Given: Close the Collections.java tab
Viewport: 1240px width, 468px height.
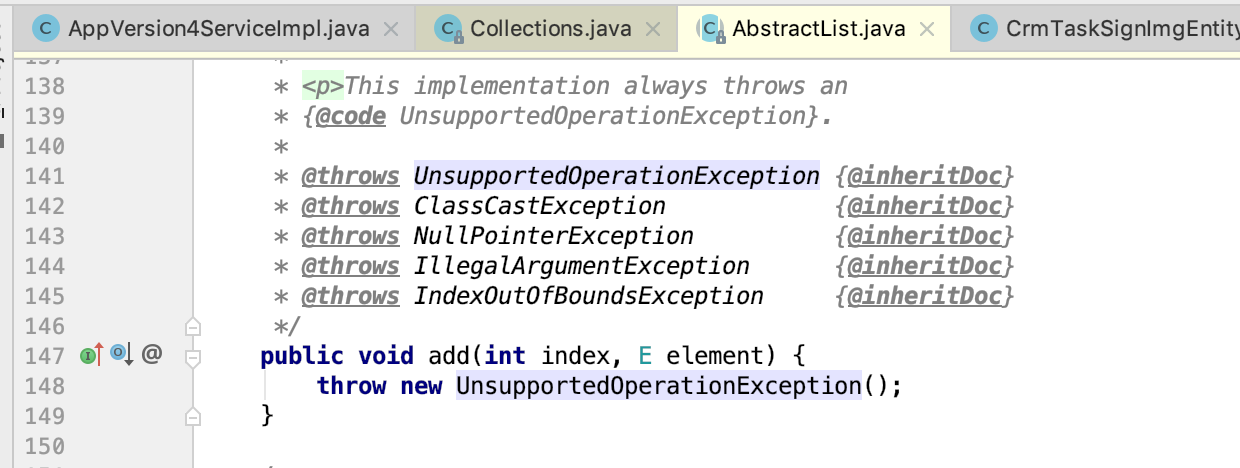Looking at the screenshot, I should pos(654,29).
